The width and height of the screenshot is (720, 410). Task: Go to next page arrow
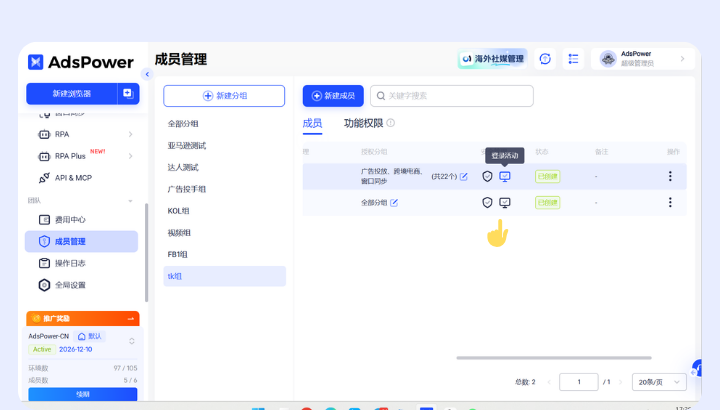[620, 382]
